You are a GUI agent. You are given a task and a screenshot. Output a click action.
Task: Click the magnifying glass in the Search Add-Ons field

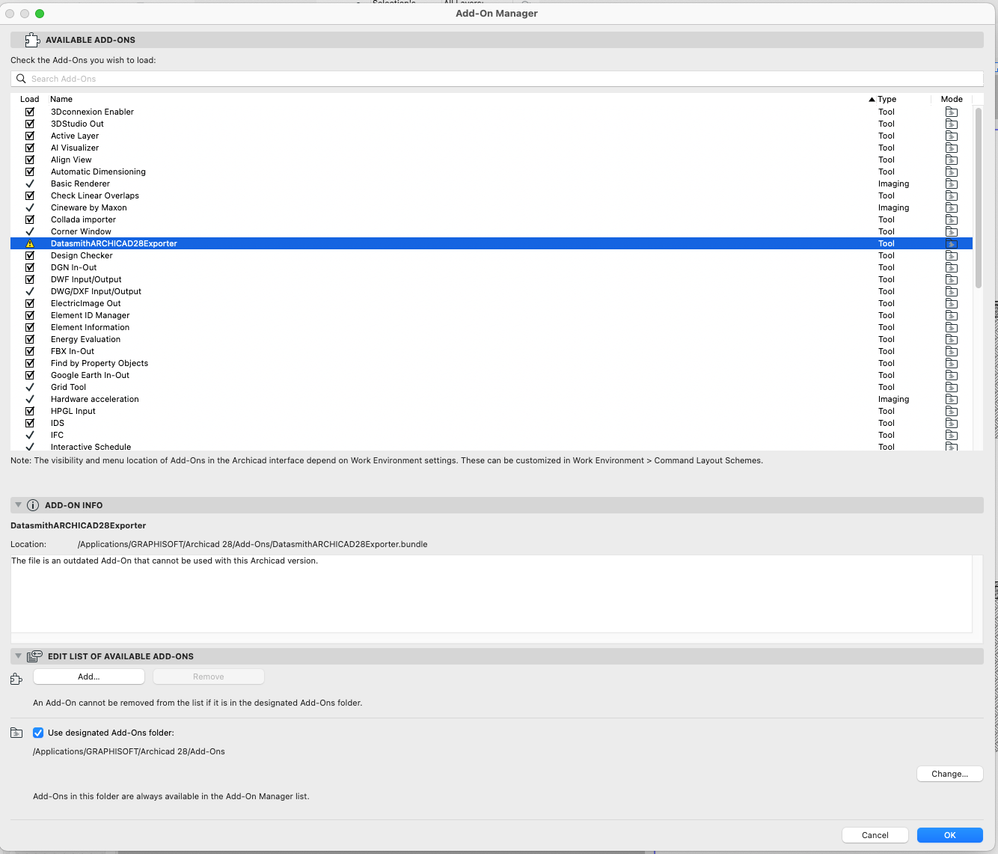[x=20, y=78]
